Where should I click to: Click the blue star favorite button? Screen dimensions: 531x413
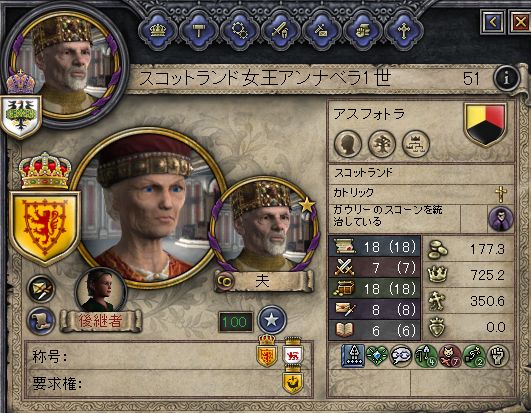pos(272,320)
